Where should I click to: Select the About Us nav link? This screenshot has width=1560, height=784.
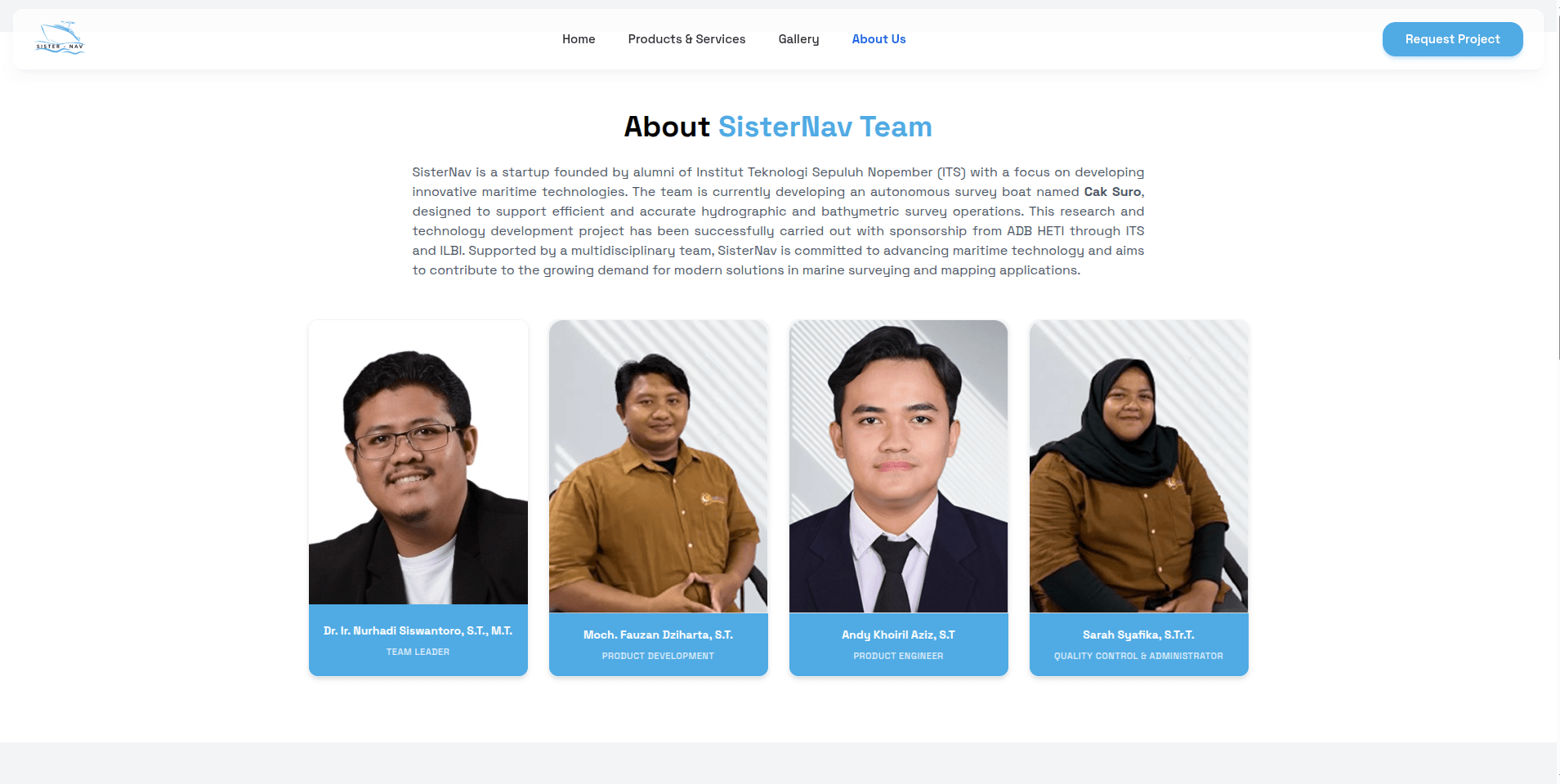point(878,39)
